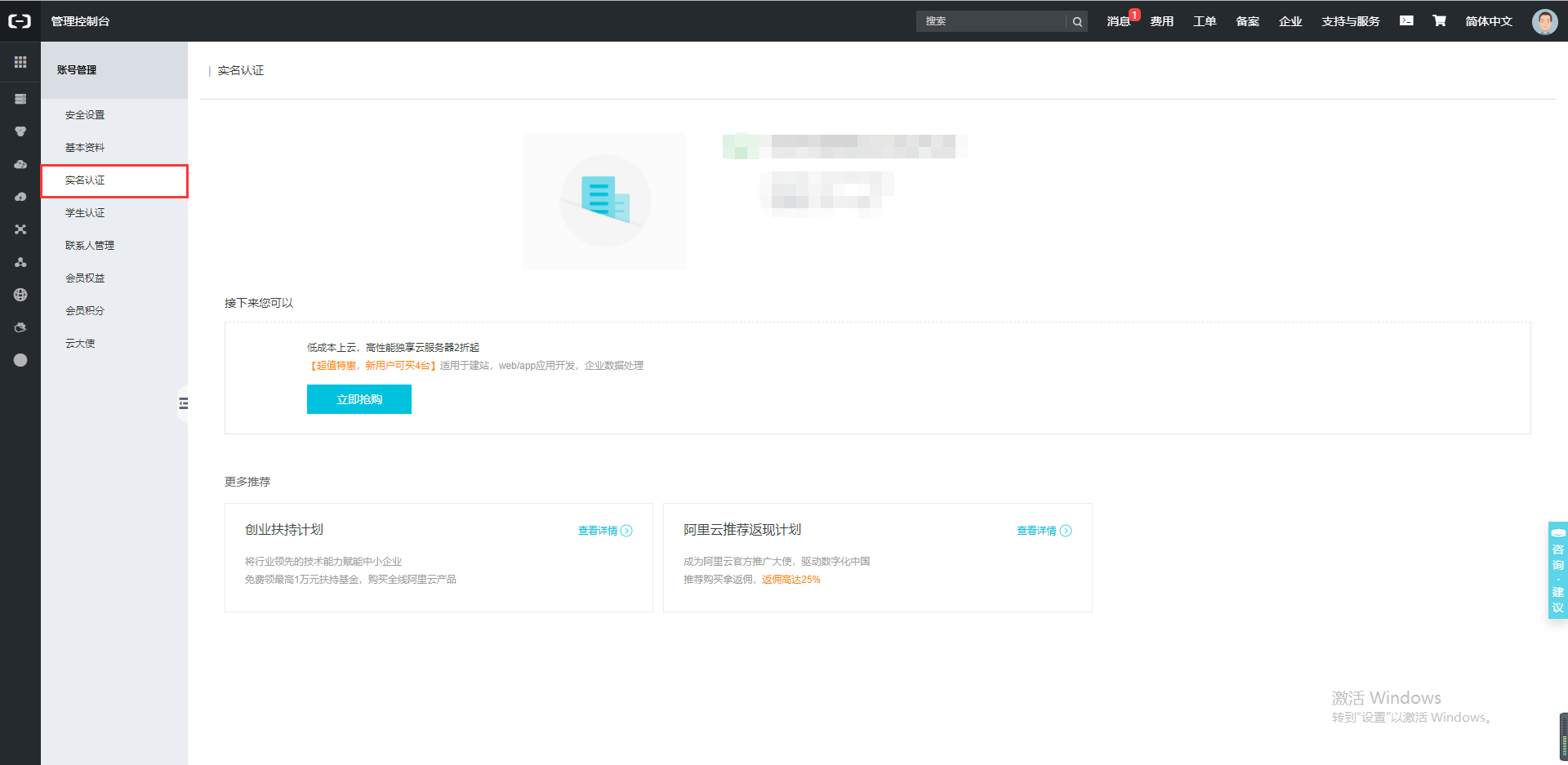The height and width of the screenshot is (765, 1568).
Task: Click the search magnifier icon
Action: [x=1077, y=22]
